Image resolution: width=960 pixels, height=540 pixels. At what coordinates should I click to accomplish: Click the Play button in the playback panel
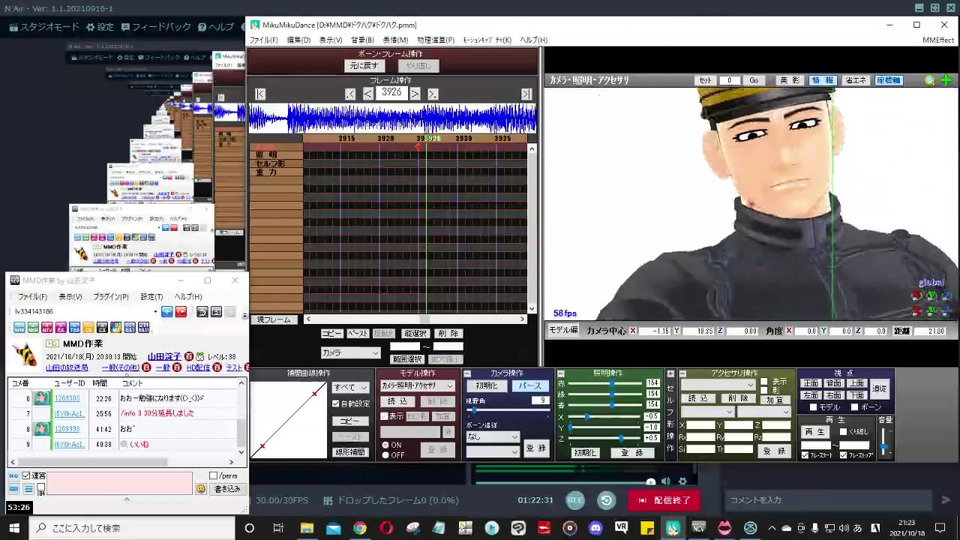pos(814,432)
